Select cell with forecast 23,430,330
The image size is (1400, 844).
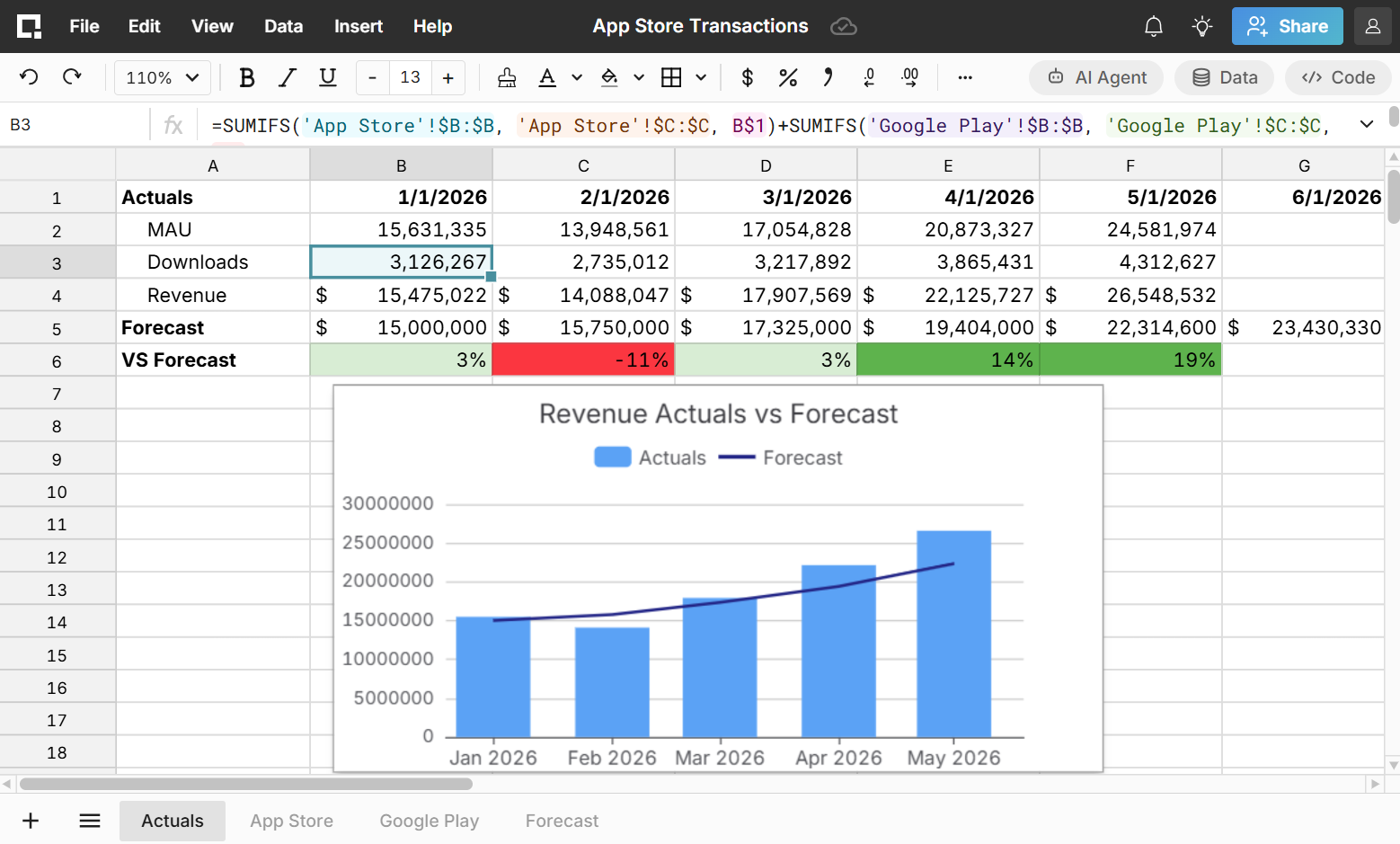tap(1303, 328)
